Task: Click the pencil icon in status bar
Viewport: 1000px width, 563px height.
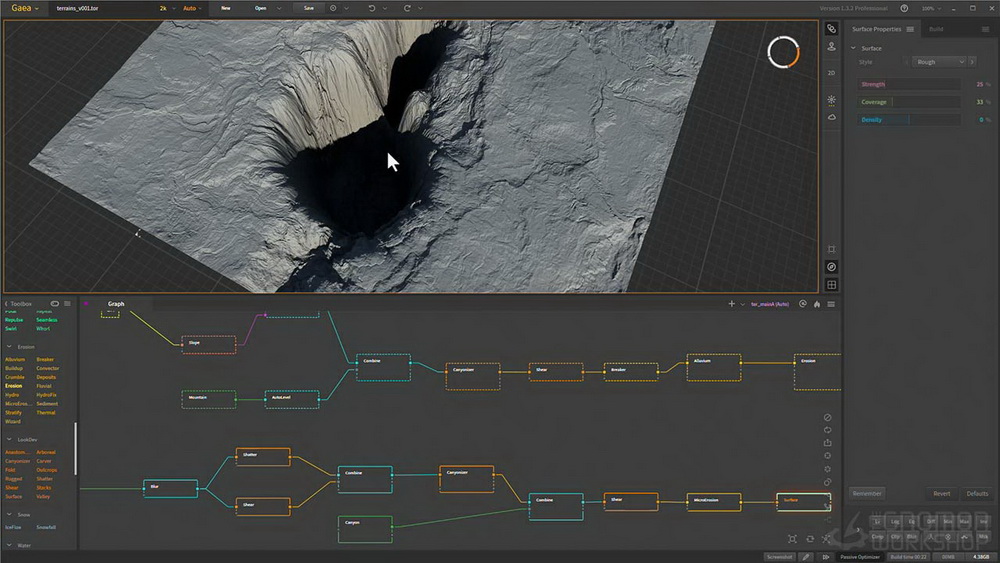Action: 806,557
